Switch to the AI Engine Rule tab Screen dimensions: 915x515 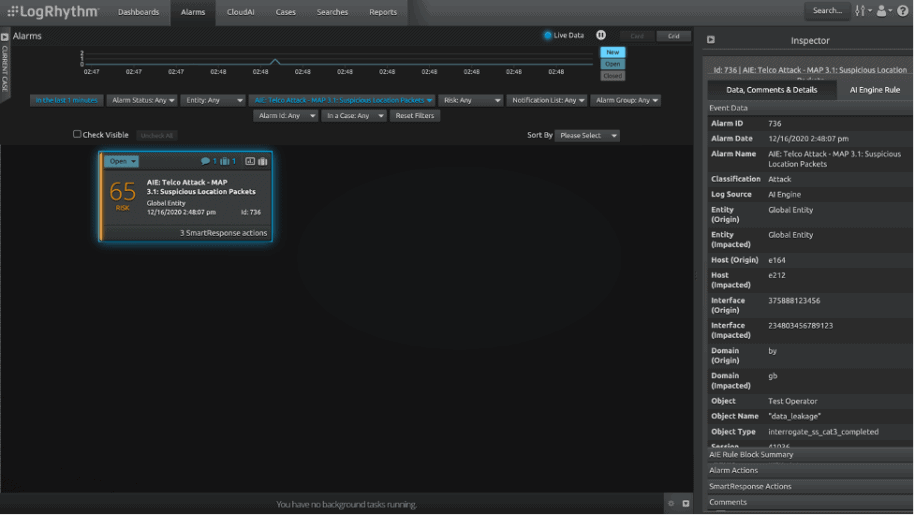click(874, 90)
